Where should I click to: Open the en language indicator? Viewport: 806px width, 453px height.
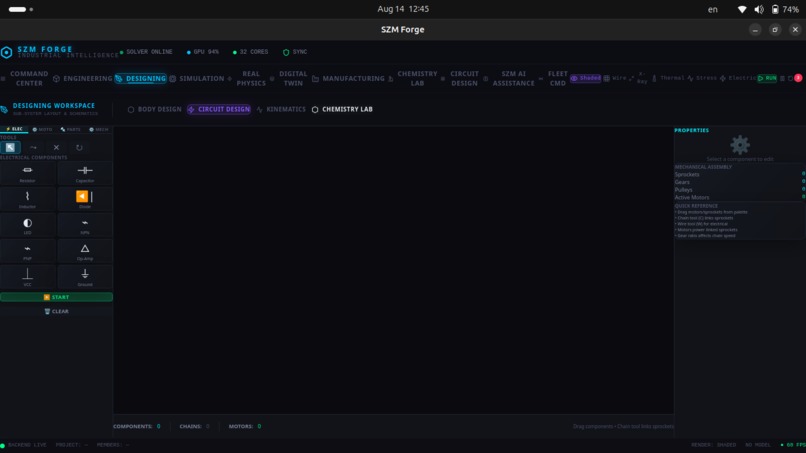pyautogui.click(x=712, y=9)
